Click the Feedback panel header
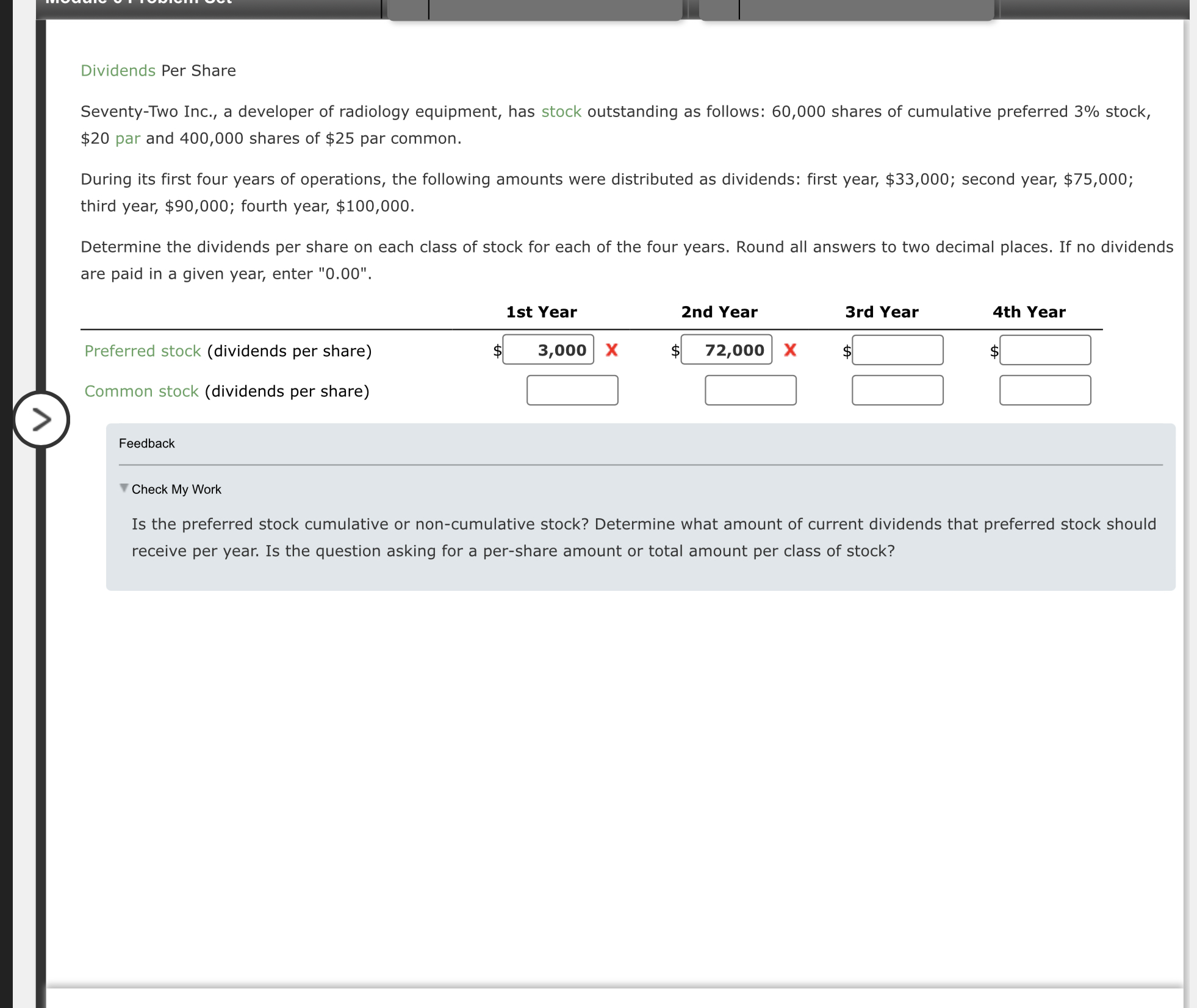1197x1008 pixels. tap(146, 443)
